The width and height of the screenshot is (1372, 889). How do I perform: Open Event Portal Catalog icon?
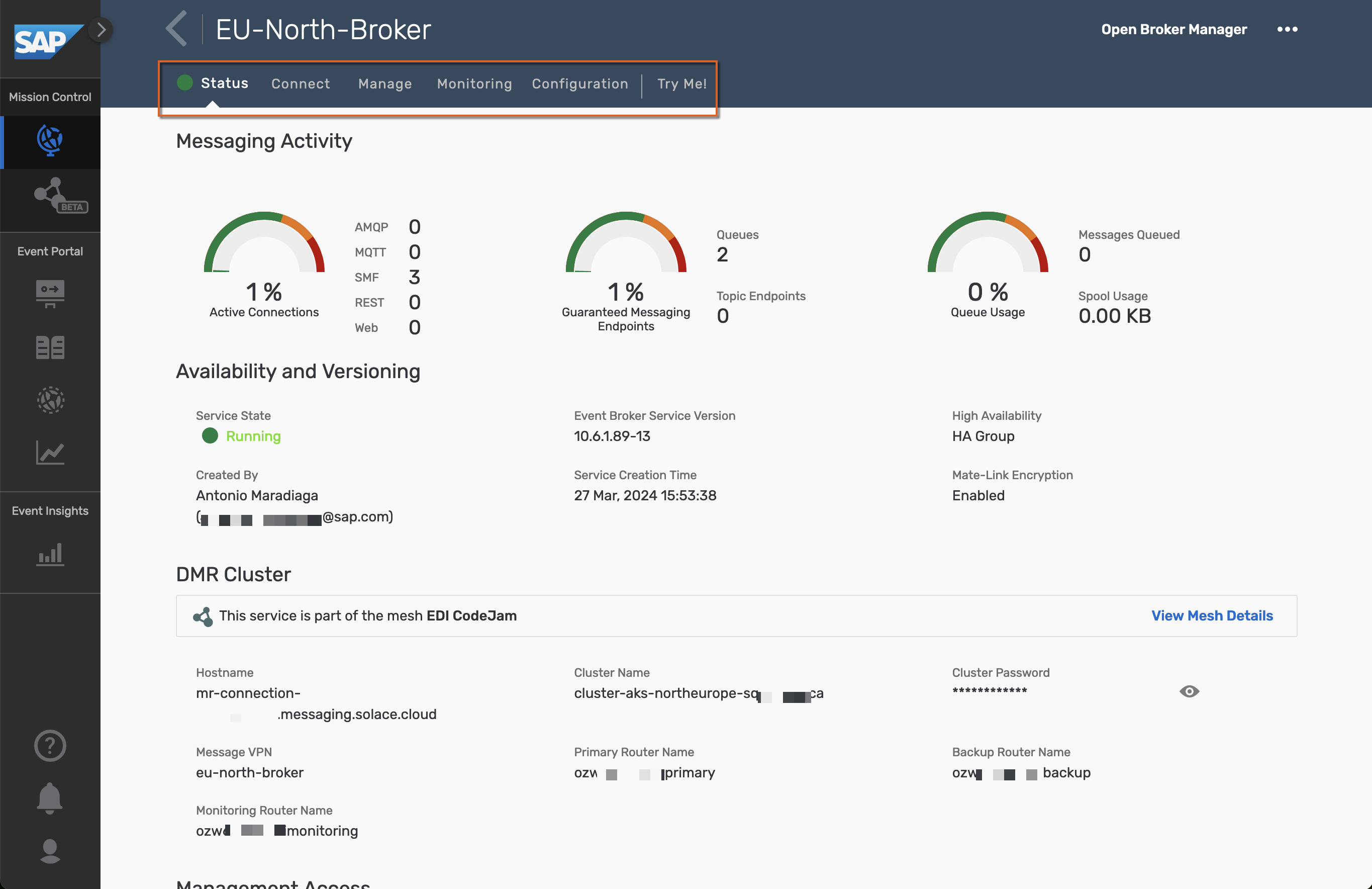50,347
